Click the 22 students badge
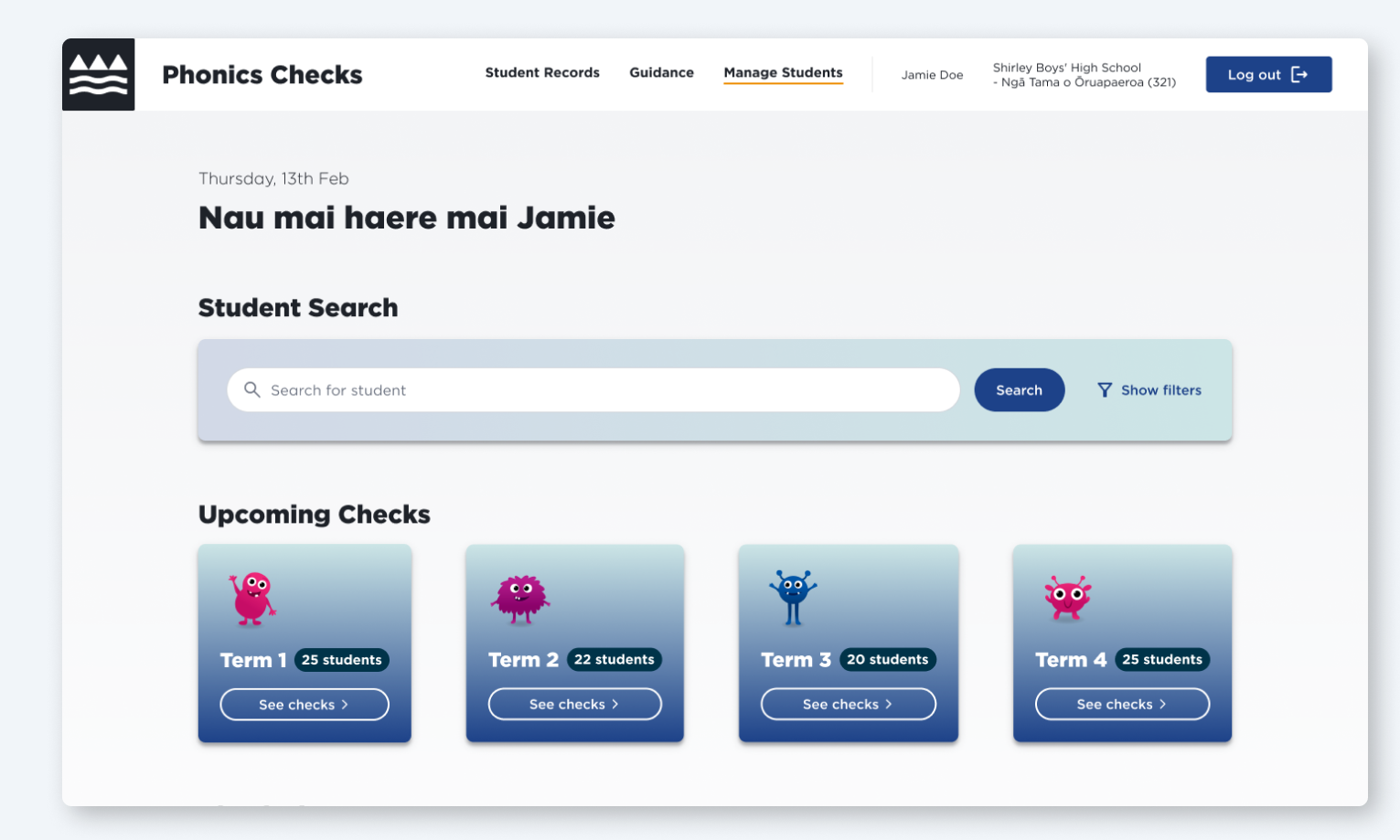 (x=614, y=660)
